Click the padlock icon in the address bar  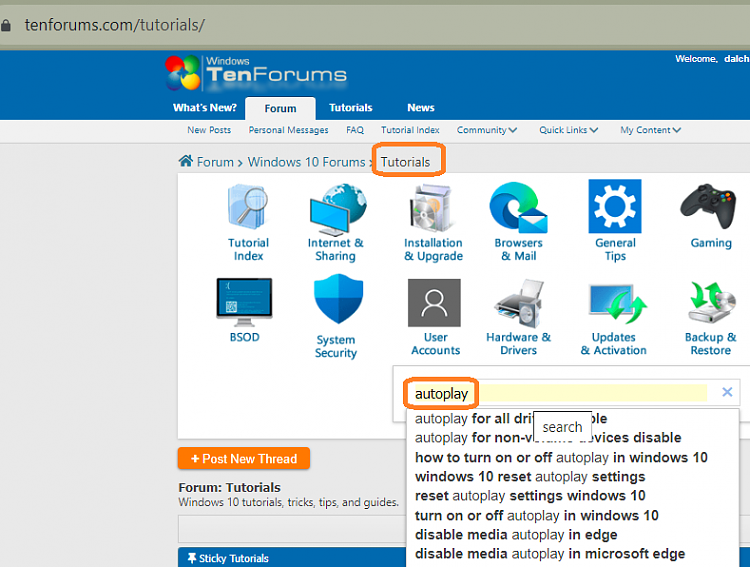(x=6, y=25)
